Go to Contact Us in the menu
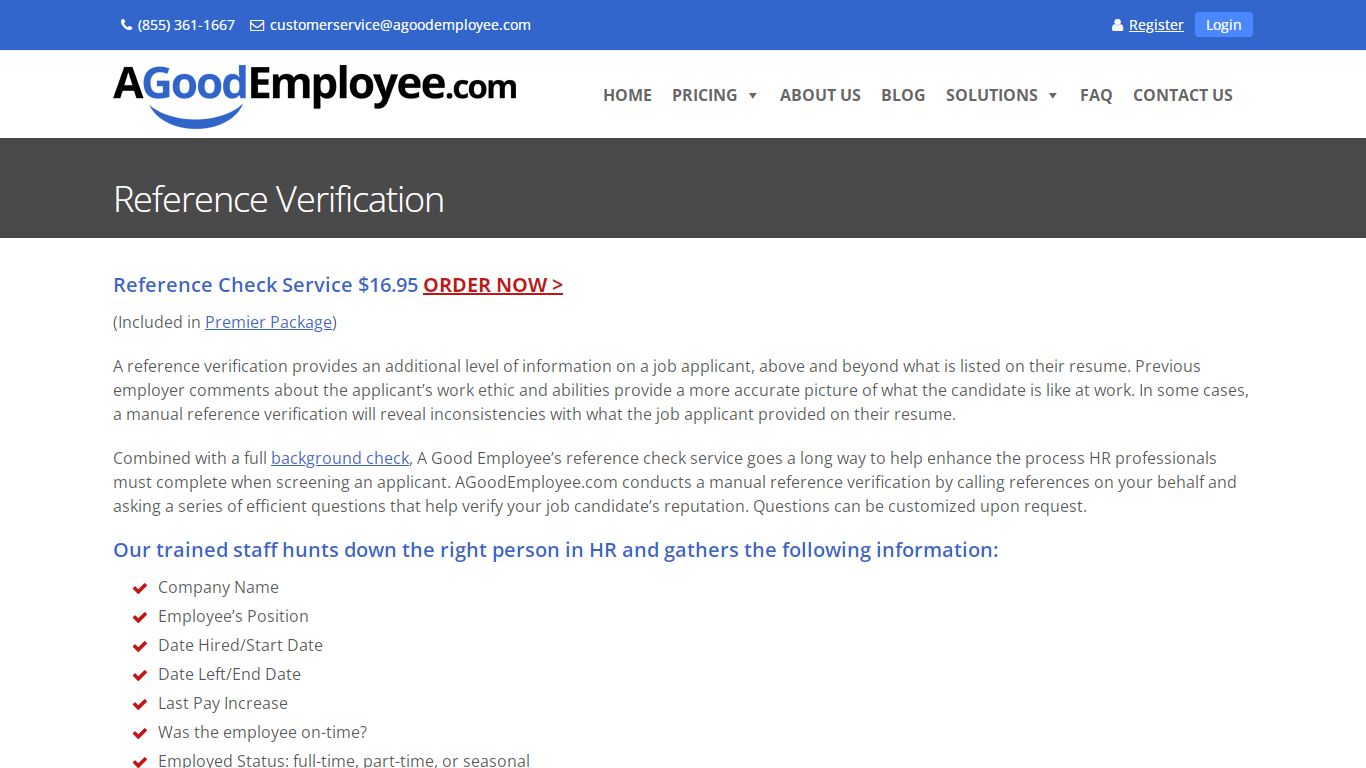The width and height of the screenshot is (1366, 768). click(1183, 95)
